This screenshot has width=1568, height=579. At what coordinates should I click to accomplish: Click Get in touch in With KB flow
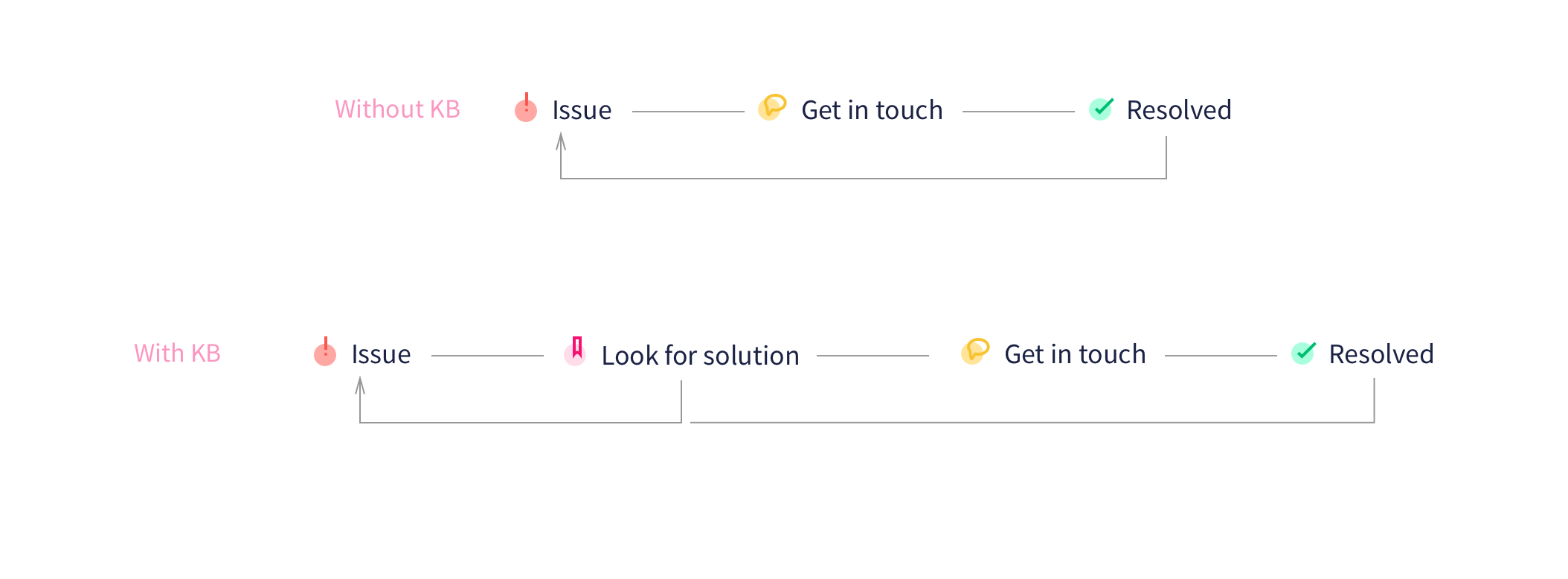point(1075,354)
